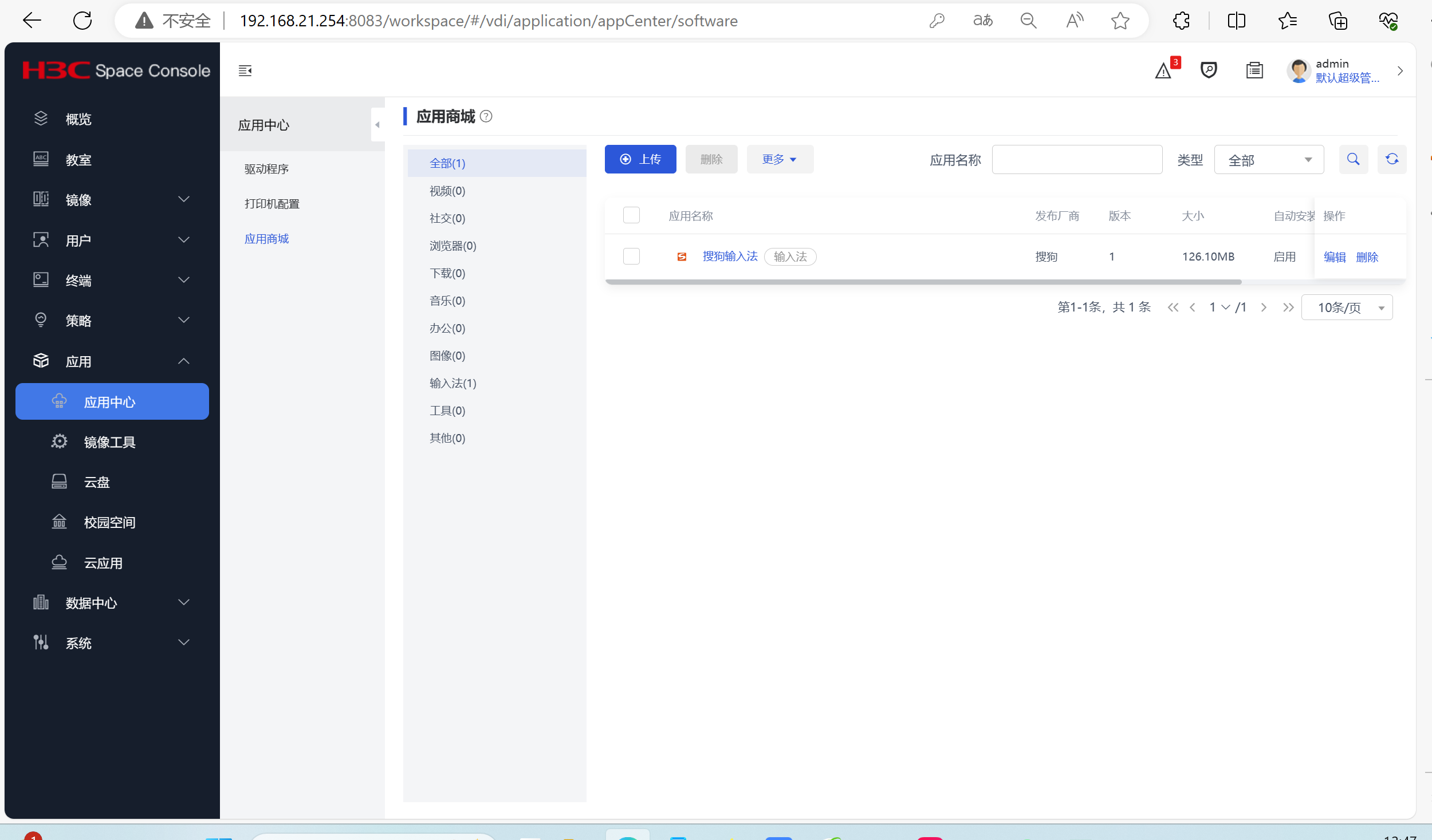Click the magnifier search icon button

tap(1353, 159)
